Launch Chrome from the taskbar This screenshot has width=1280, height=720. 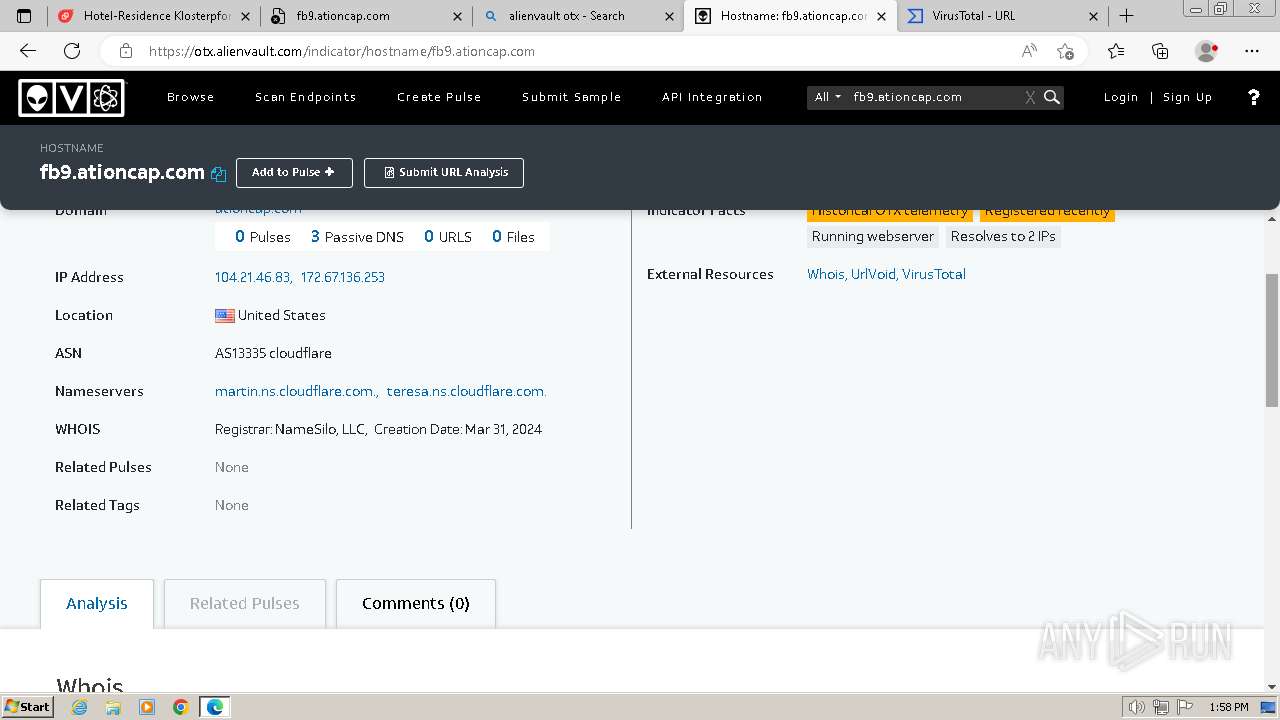tap(181, 707)
